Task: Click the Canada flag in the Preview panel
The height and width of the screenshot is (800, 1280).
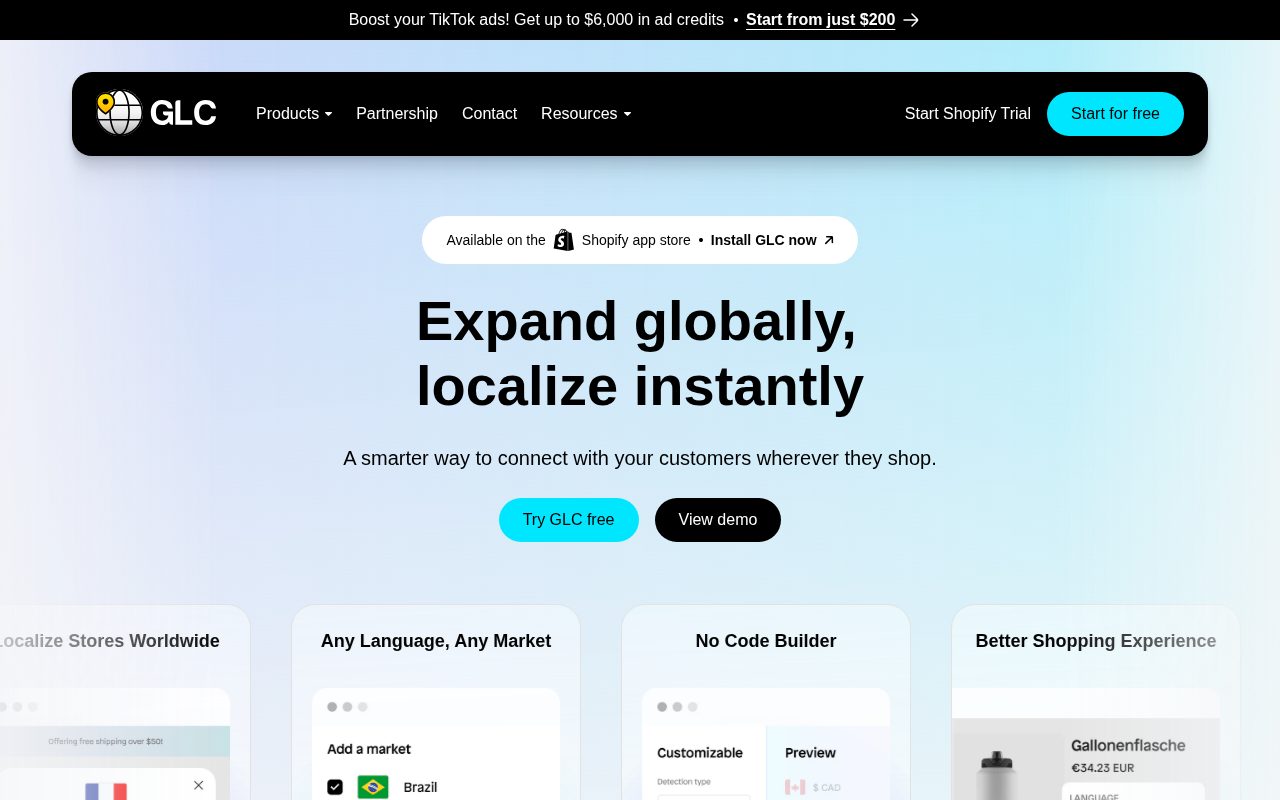Action: click(x=795, y=787)
